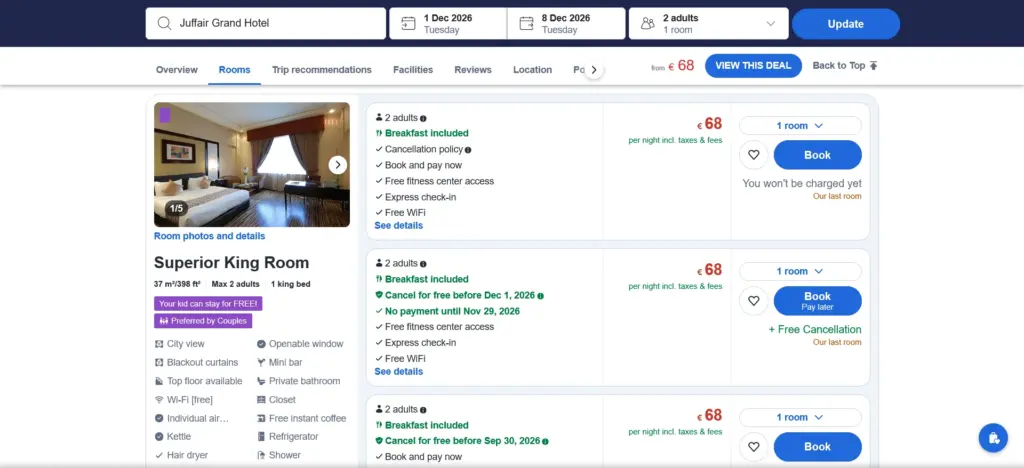This screenshot has width=1024, height=468.
Task: Click the up-arrow icon beside Back to Top
Action: point(874,65)
